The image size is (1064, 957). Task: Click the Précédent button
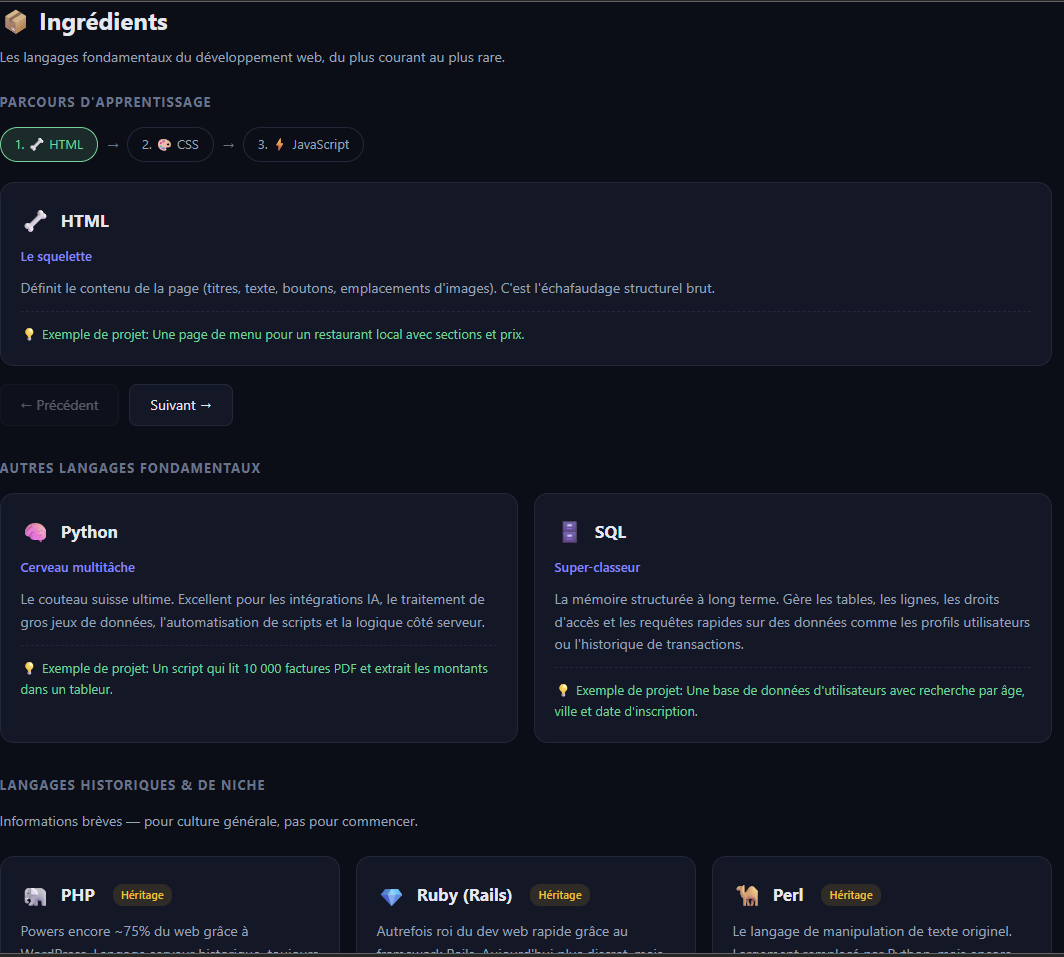point(60,405)
